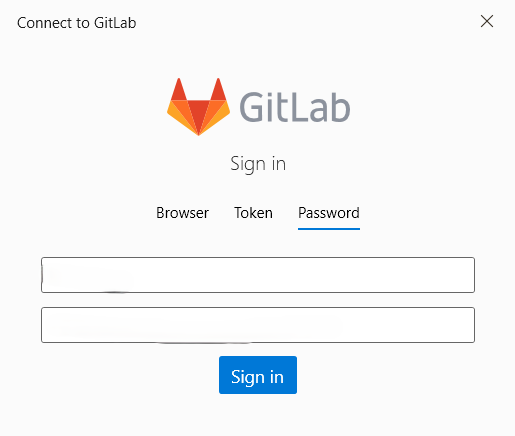Switch to the Token tab
The height and width of the screenshot is (436, 515).
(253, 213)
